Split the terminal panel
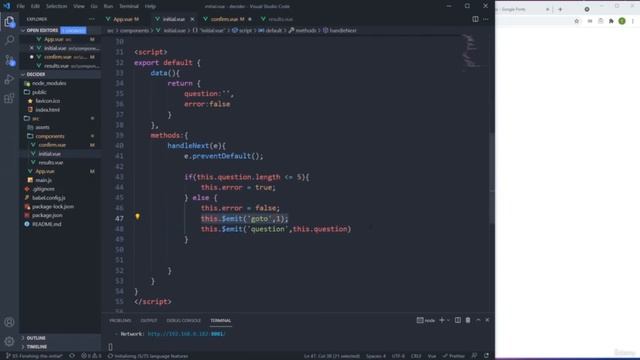Viewport: 640px width, 360px height. pos(458,320)
